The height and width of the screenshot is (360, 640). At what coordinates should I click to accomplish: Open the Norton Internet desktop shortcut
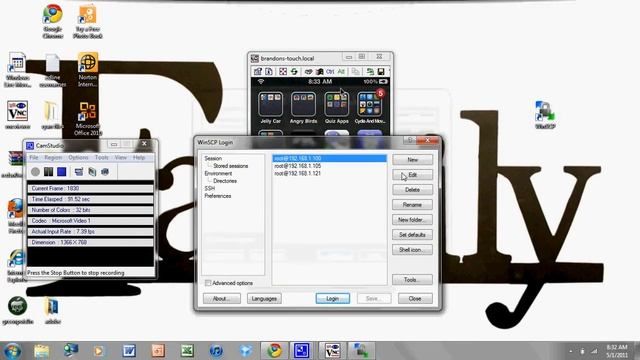88,69
